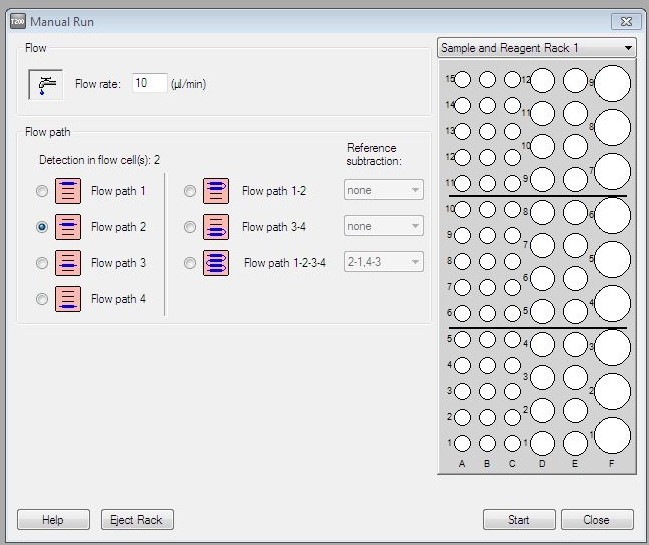Click the Eject Rack button
This screenshot has height=545, width=649.
[x=137, y=520]
